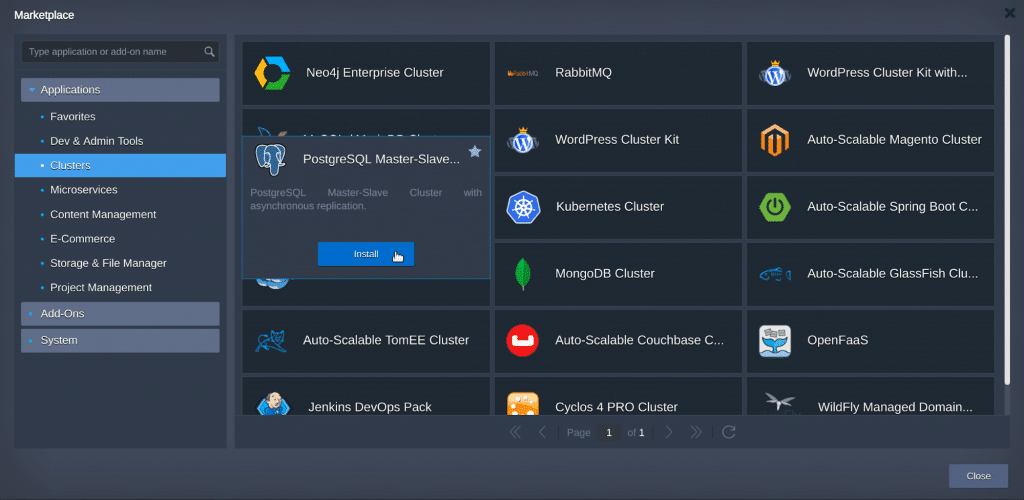
Task: Add PostgreSQL cluster to favorites with star
Action: (x=475, y=151)
